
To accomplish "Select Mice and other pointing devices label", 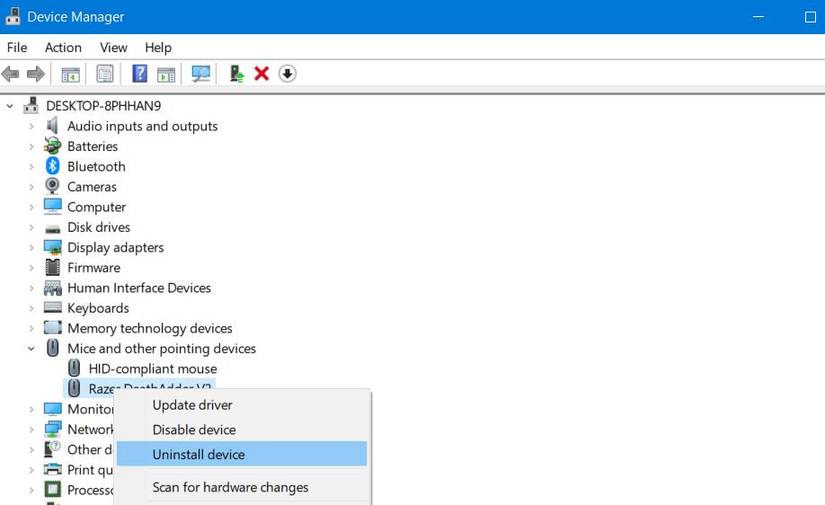I will 162,348.
